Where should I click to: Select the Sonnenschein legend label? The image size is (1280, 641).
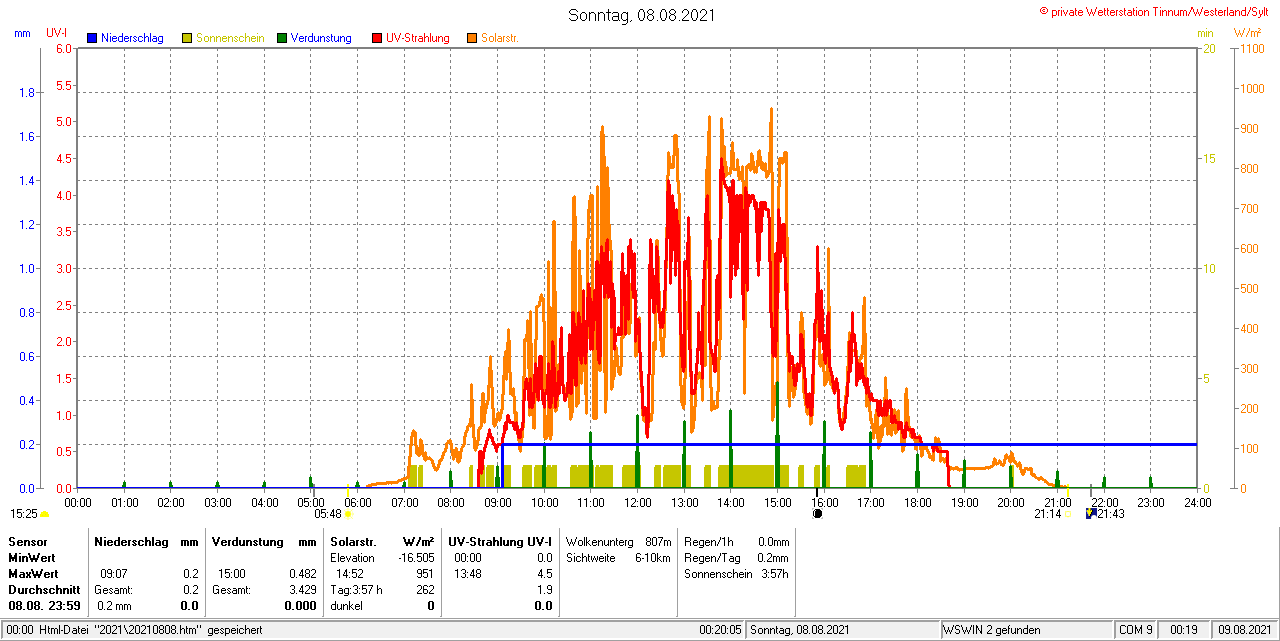pos(230,38)
